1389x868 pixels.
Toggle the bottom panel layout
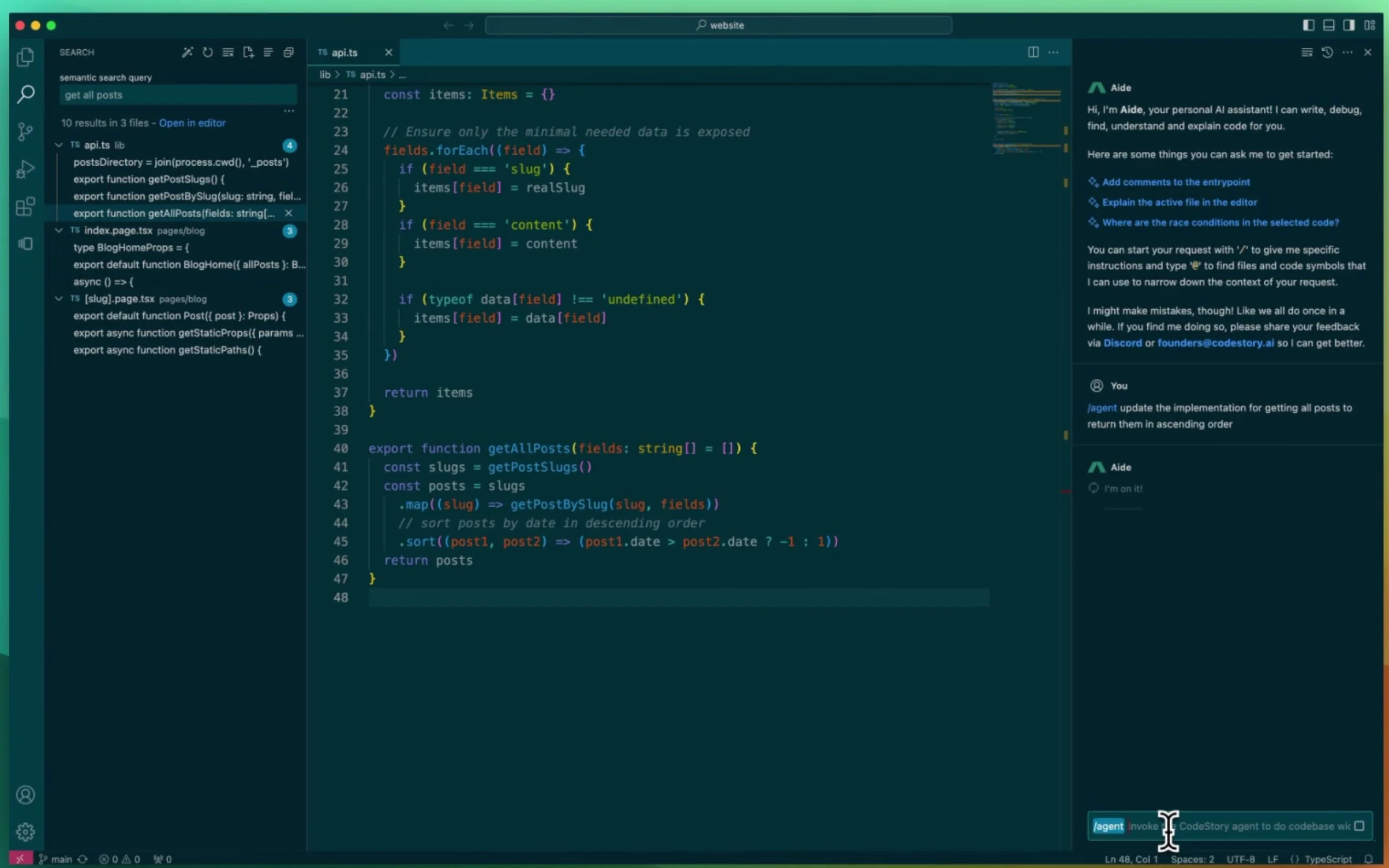pyautogui.click(x=1329, y=25)
